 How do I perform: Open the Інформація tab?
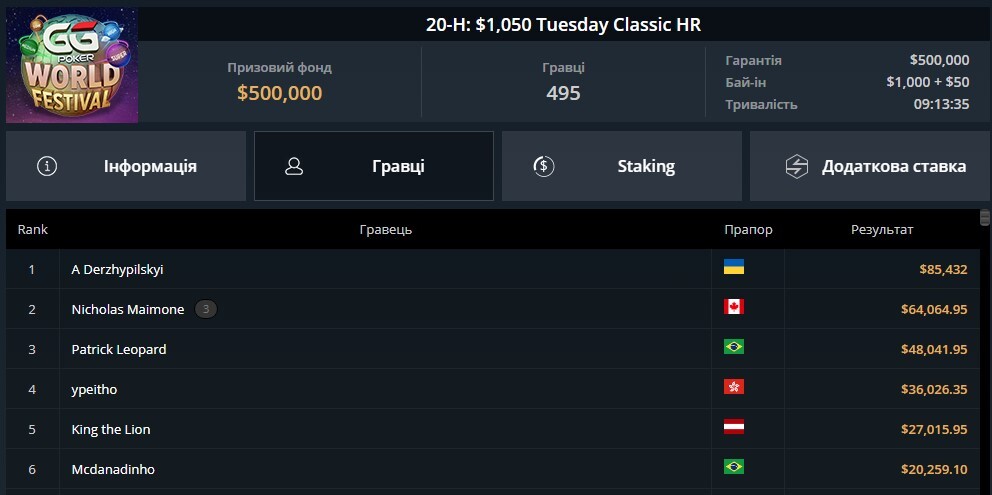click(126, 166)
